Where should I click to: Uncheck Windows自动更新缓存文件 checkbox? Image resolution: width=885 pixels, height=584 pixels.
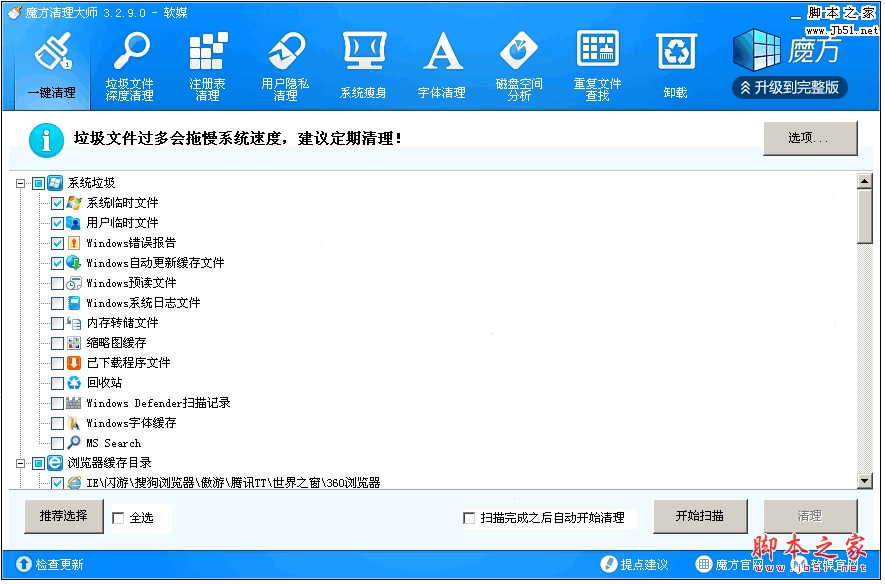click(x=57, y=264)
